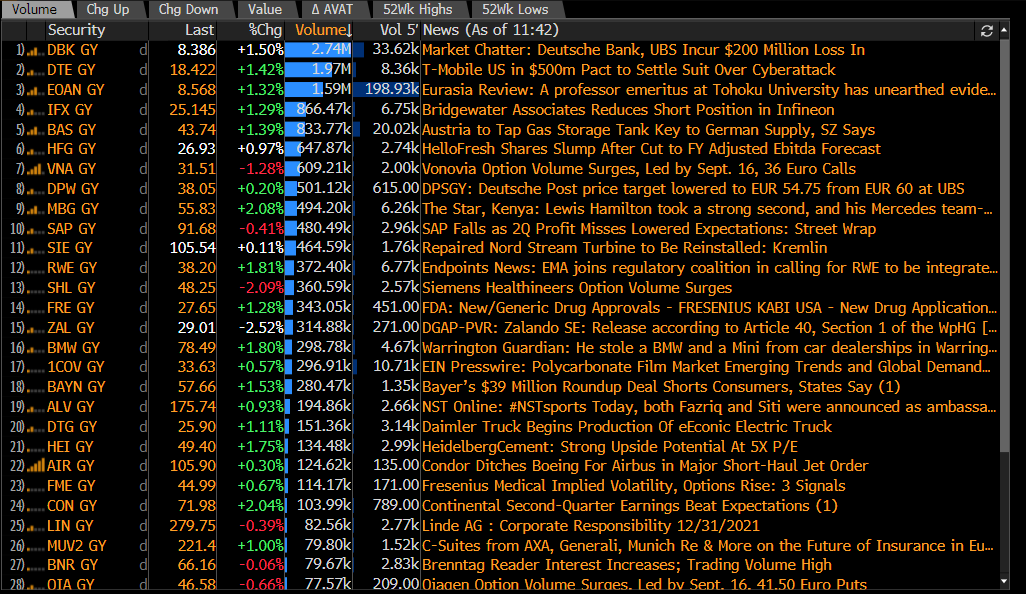Open the Condor Ditches Boeing headline
1026x594 pixels.
coord(645,466)
